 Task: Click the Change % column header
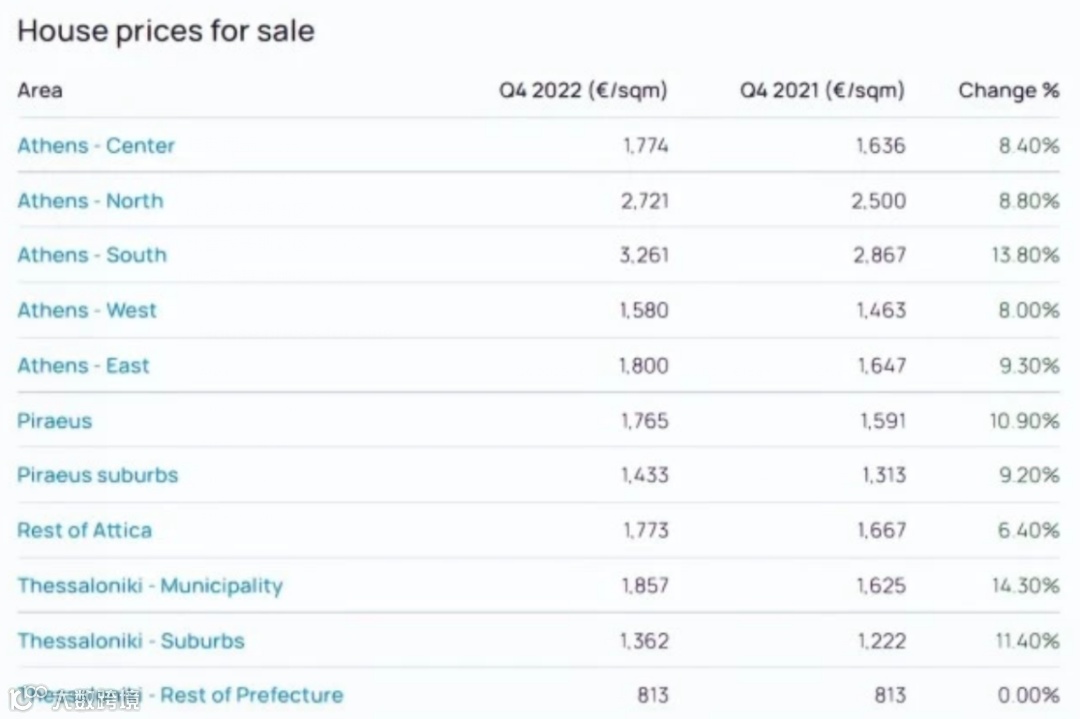1008,91
